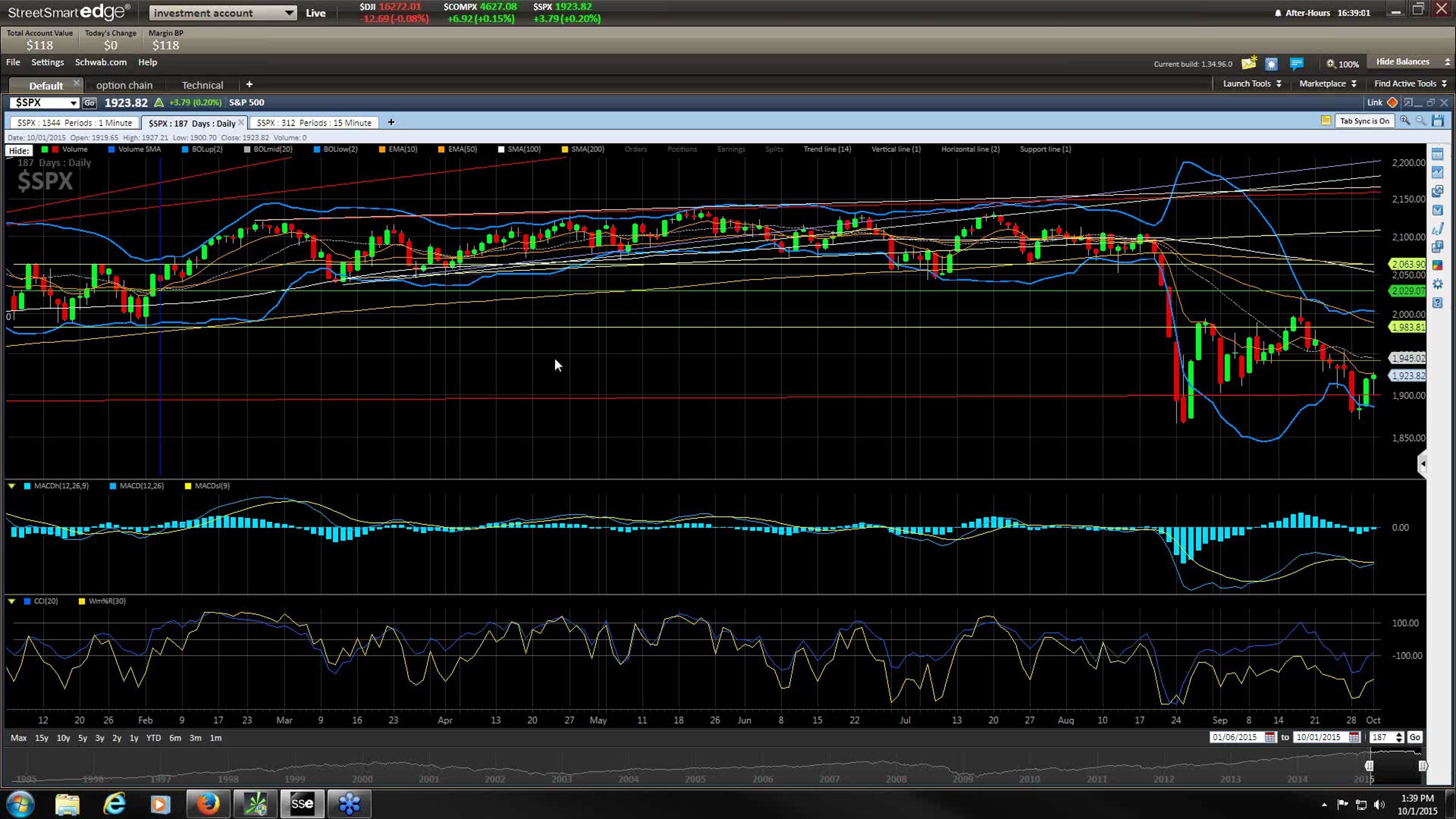Collapse the MACD indicator panel triangle
Viewport: 1456px width, 819px height.
click(x=12, y=486)
